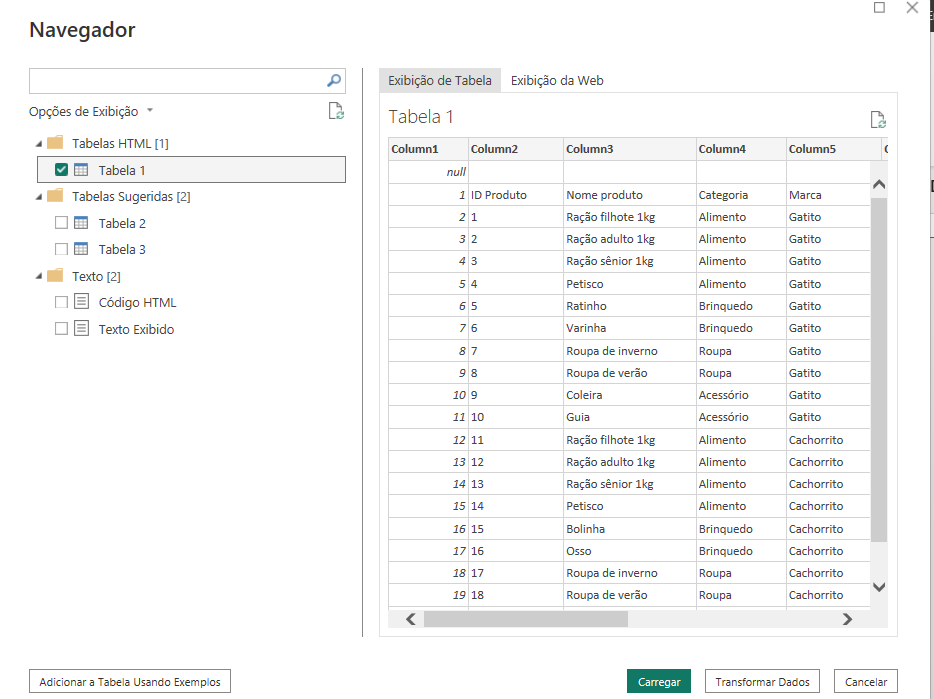Collapse the Tabelas Sugeridas [2] group
This screenshot has width=934, height=699.
coord(39,197)
